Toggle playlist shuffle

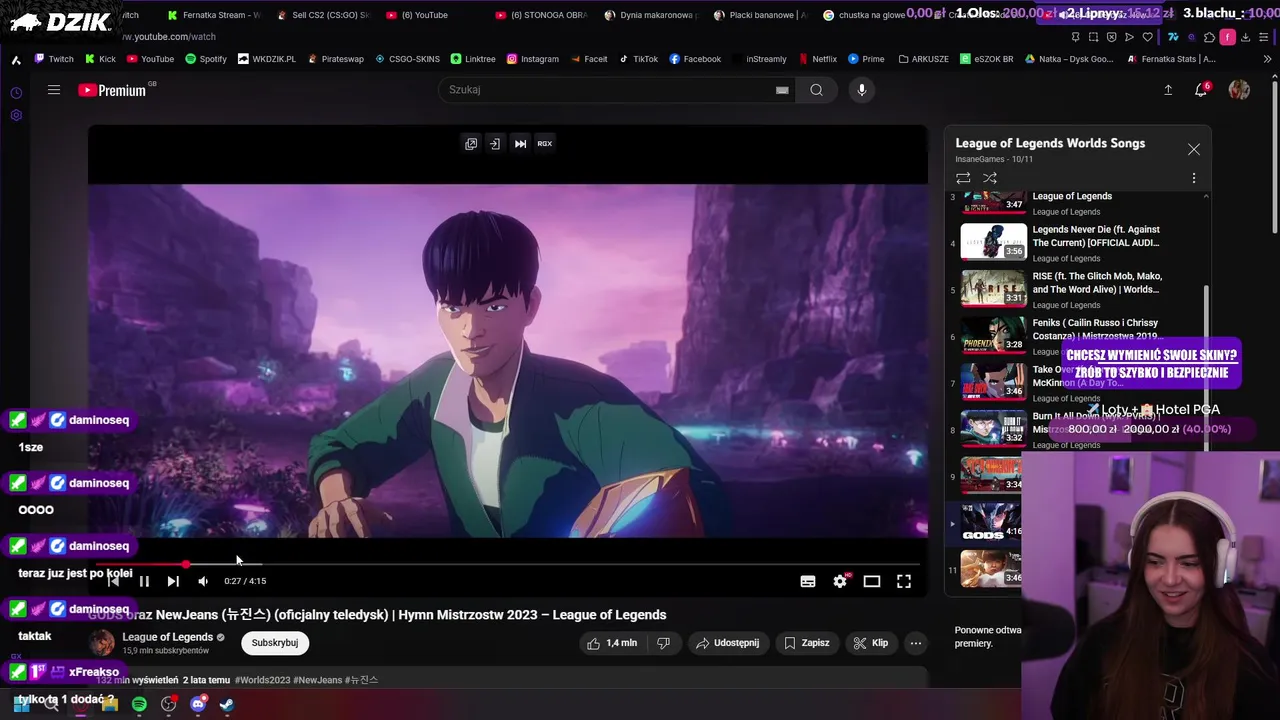pyautogui.click(x=990, y=178)
